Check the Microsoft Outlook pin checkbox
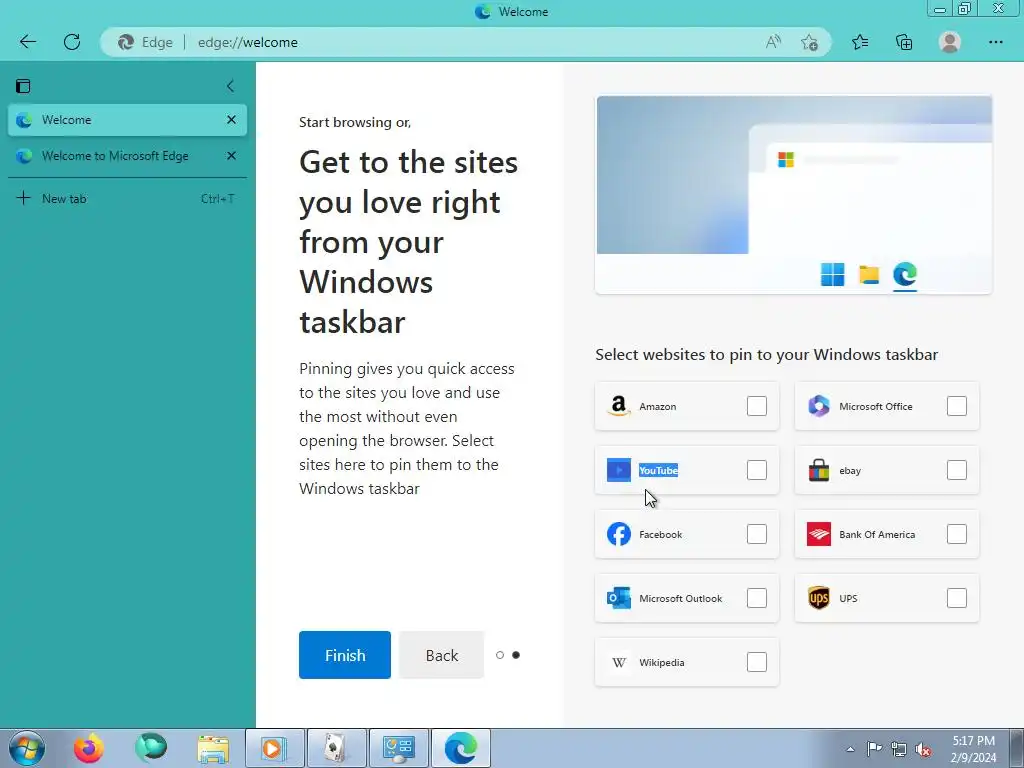Image resolution: width=1024 pixels, height=768 pixels. click(757, 598)
